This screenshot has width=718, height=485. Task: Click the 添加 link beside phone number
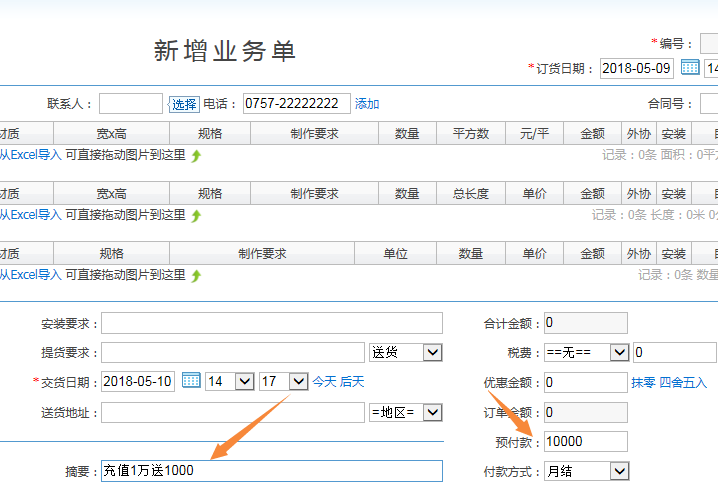point(367,104)
